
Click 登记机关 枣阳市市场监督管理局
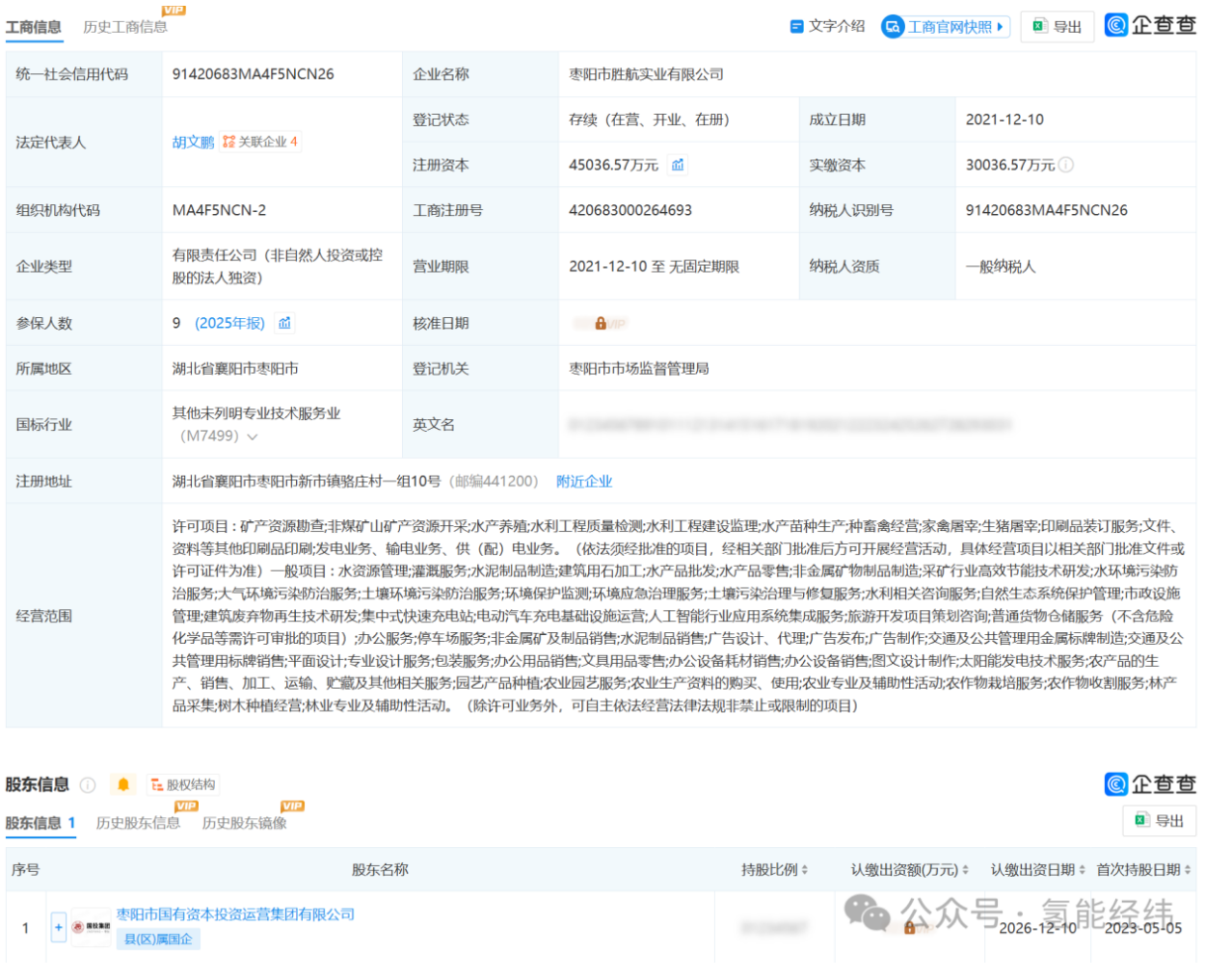[639, 368]
